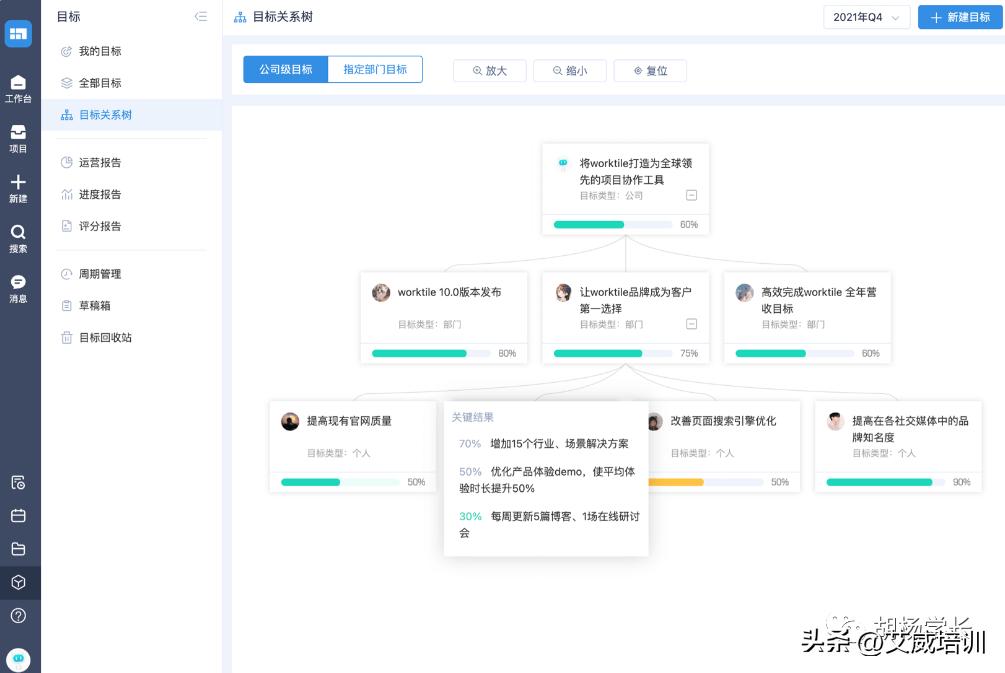Click the 新建目标 button
The width and height of the screenshot is (1005, 673).
(x=960, y=17)
